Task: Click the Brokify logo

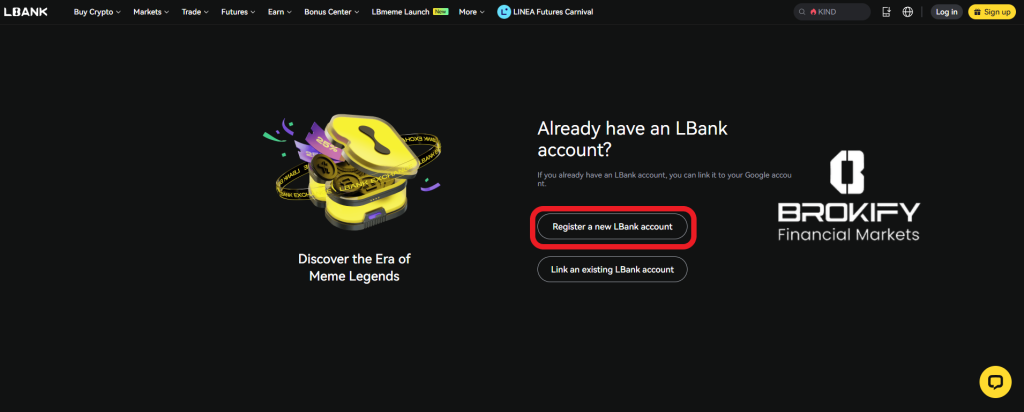Action: click(x=848, y=196)
